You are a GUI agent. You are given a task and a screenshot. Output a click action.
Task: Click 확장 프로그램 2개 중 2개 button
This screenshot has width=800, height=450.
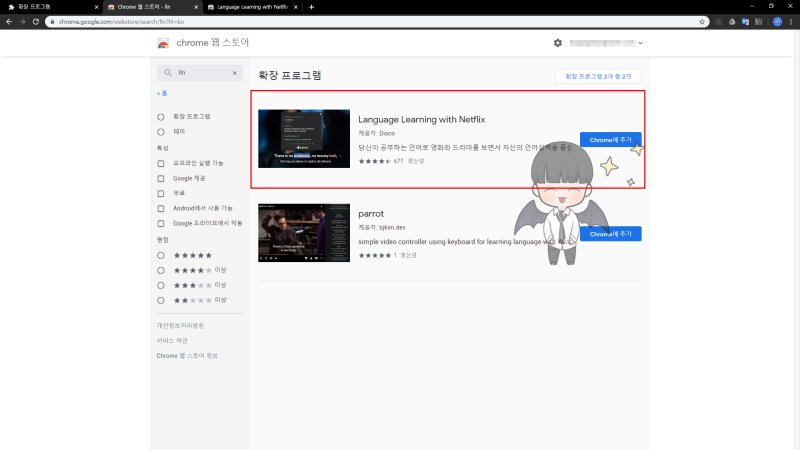pyautogui.click(x=598, y=77)
